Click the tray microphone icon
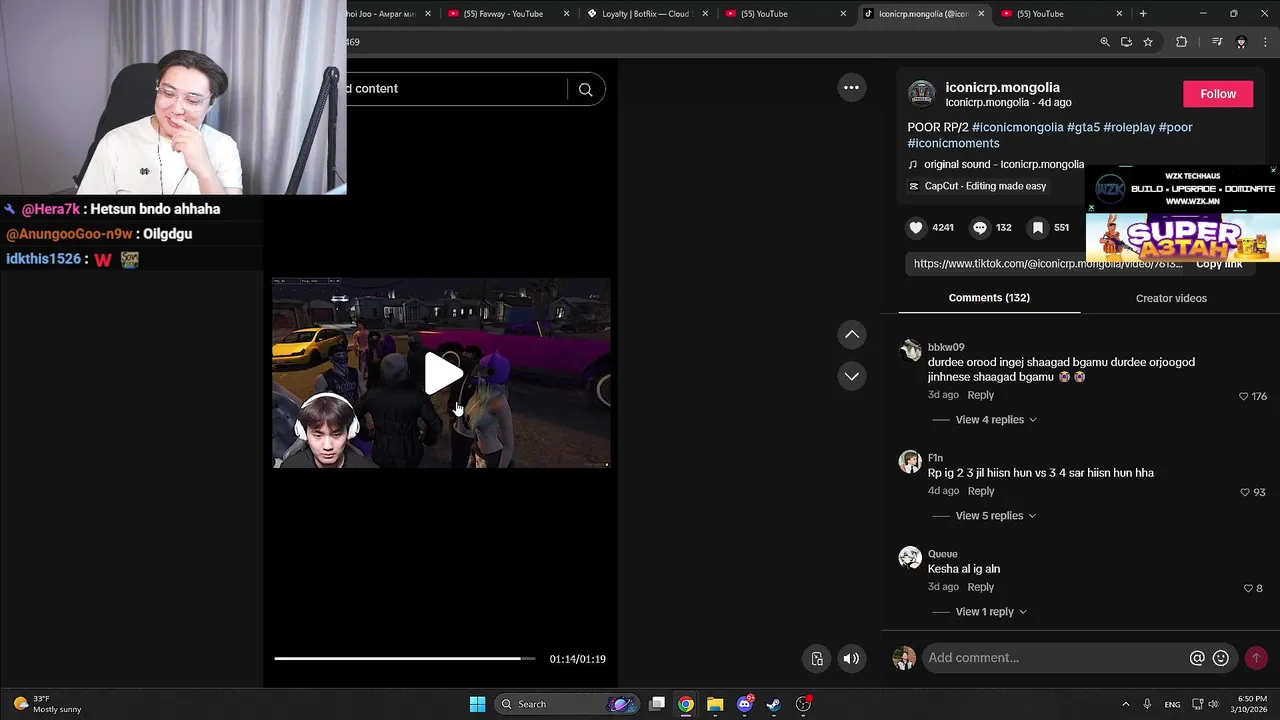 point(1147,704)
